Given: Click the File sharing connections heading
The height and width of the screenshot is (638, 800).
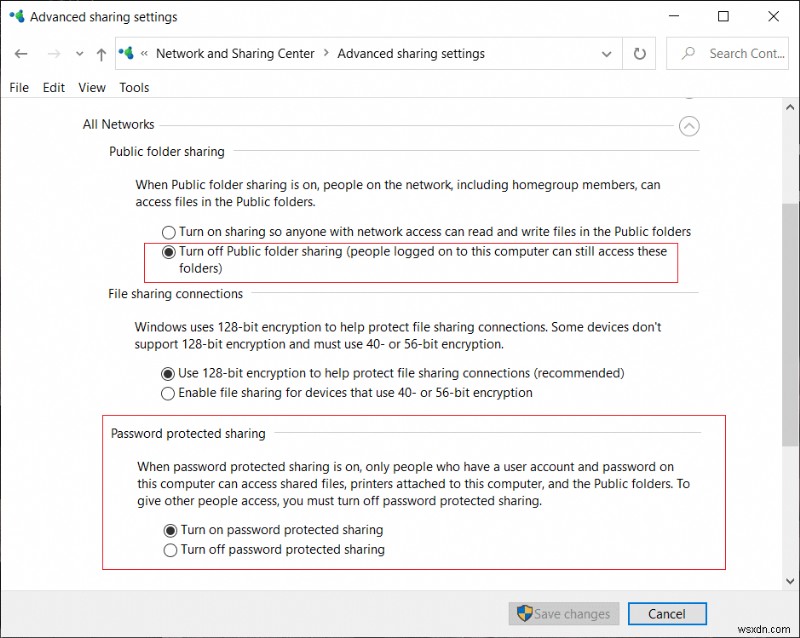Looking at the screenshot, I should tap(176, 294).
